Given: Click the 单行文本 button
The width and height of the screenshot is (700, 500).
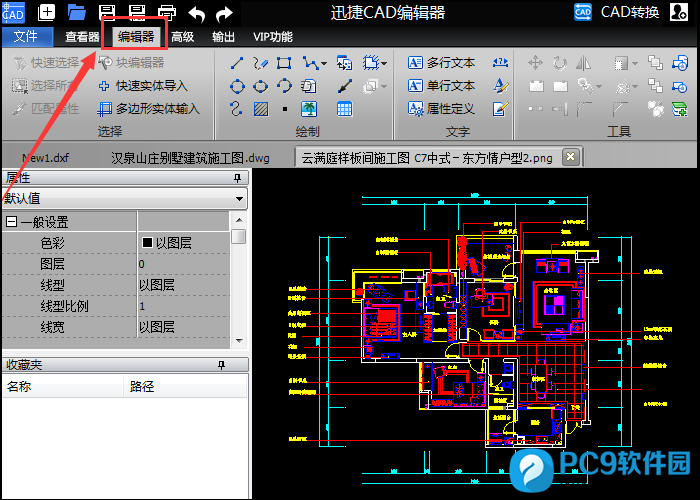Looking at the screenshot, I should (x=441, y=86).
